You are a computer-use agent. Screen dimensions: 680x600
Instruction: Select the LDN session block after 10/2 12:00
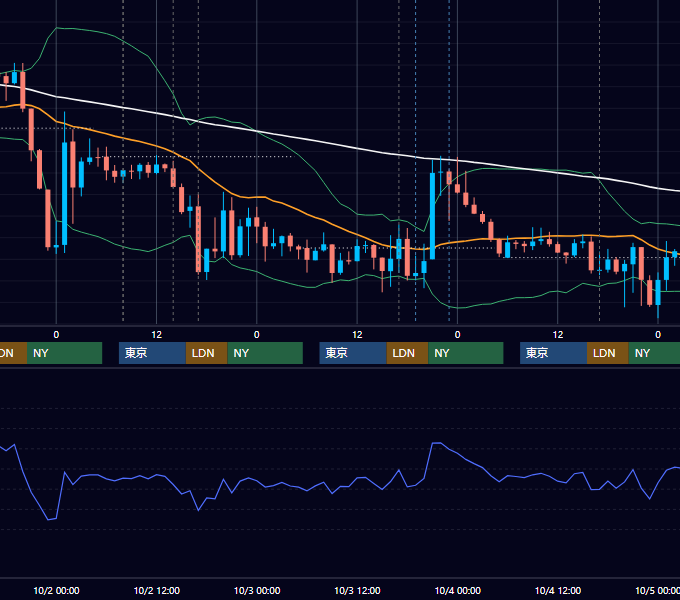[206, 353]
